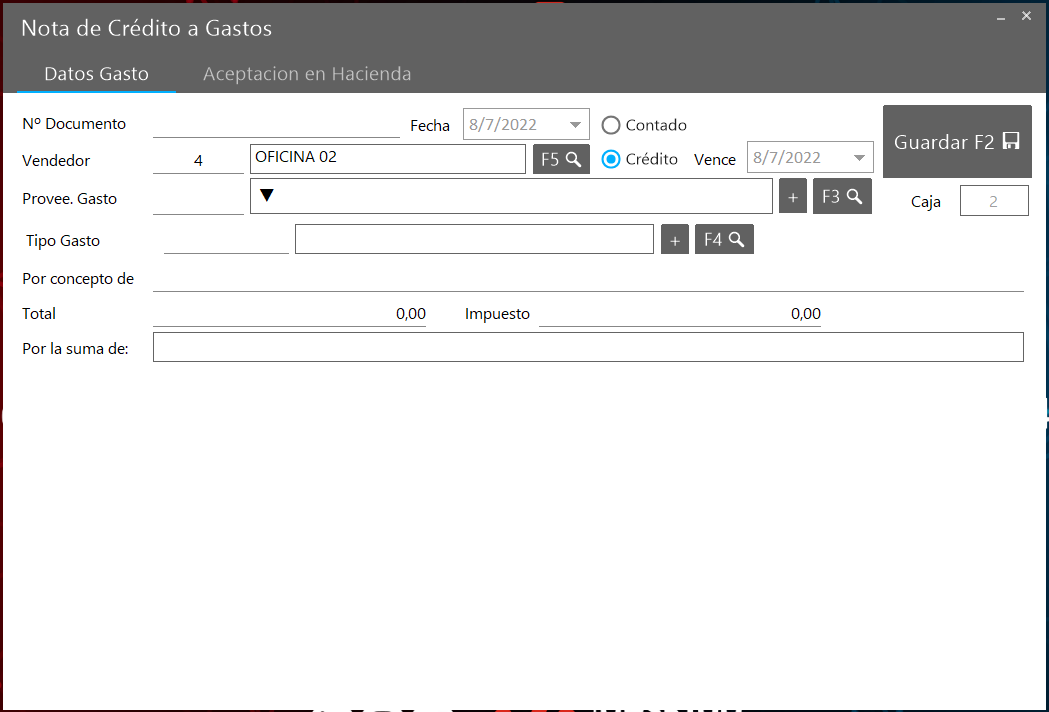The image size is (1049, 712).
Task: Expand the Provee. Gasto supplier list
Action: tap(267, 196)
